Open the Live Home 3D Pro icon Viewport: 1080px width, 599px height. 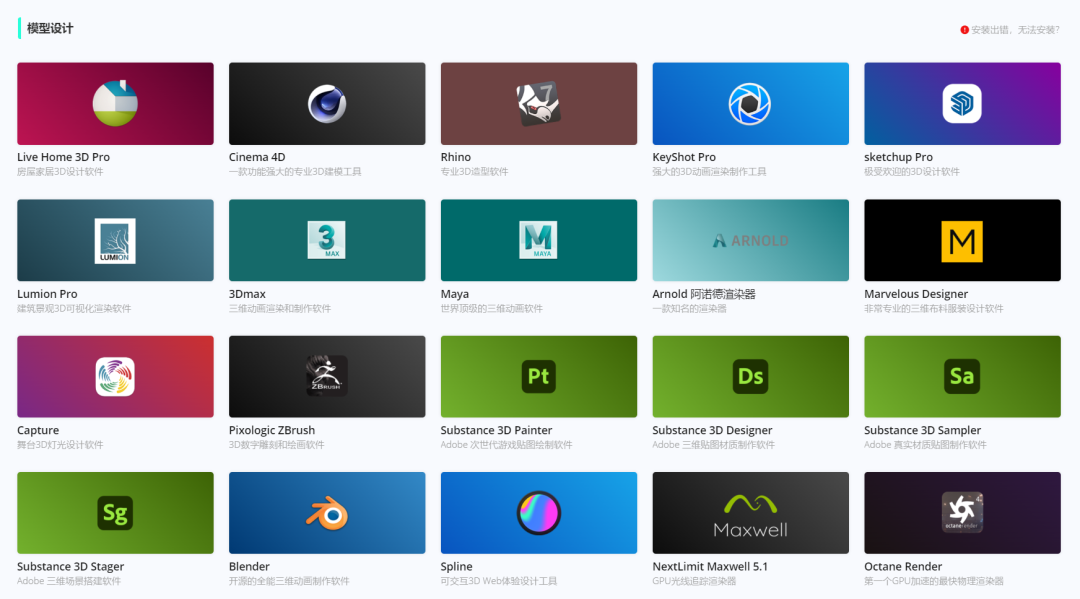click(115, 104)
